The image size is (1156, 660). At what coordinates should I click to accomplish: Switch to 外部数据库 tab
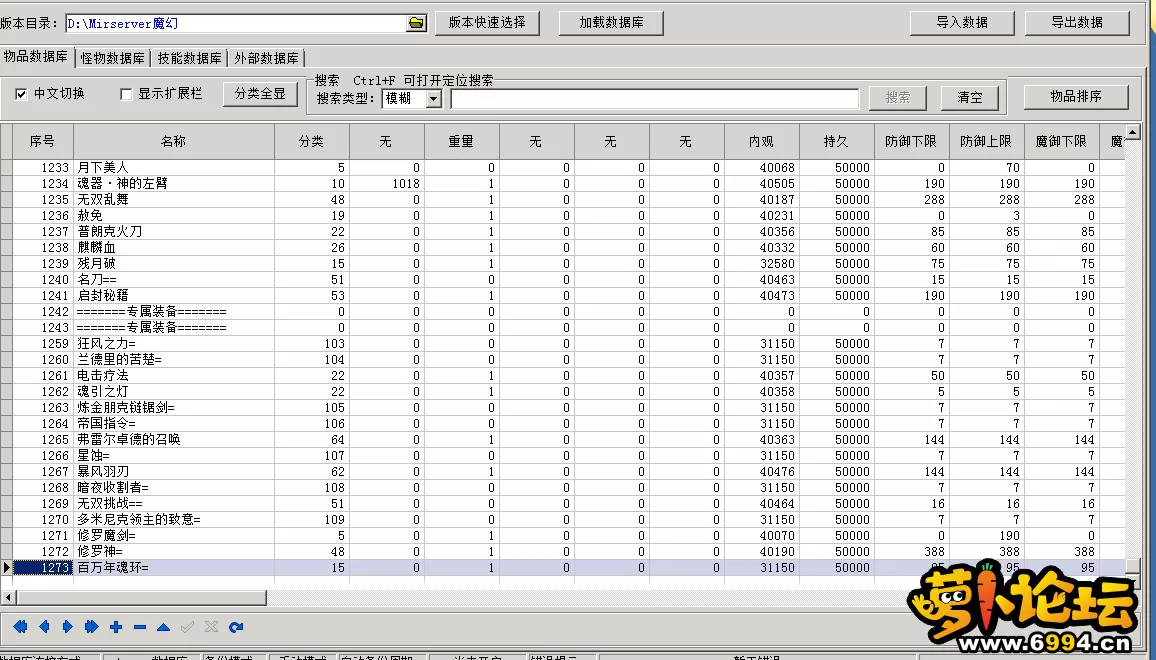[266, 58]
